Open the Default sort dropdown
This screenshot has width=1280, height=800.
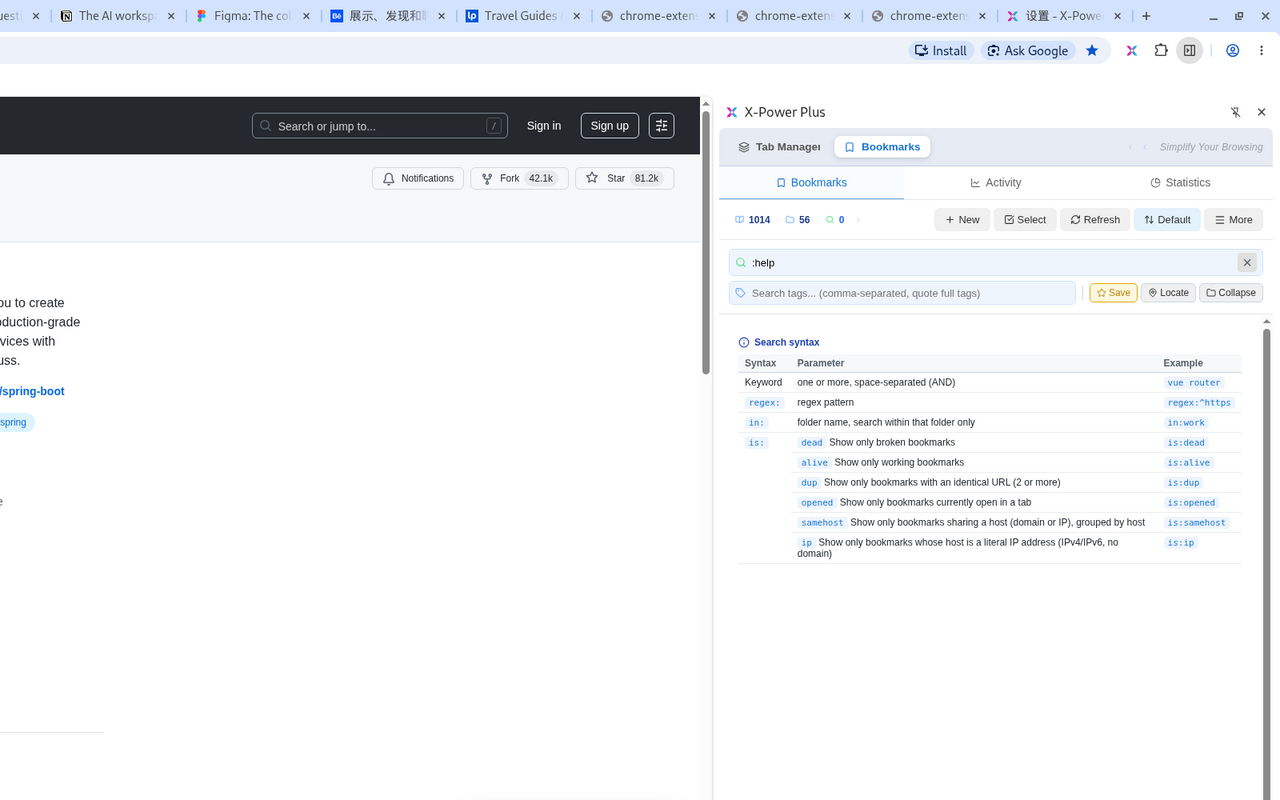[1167, 220]
